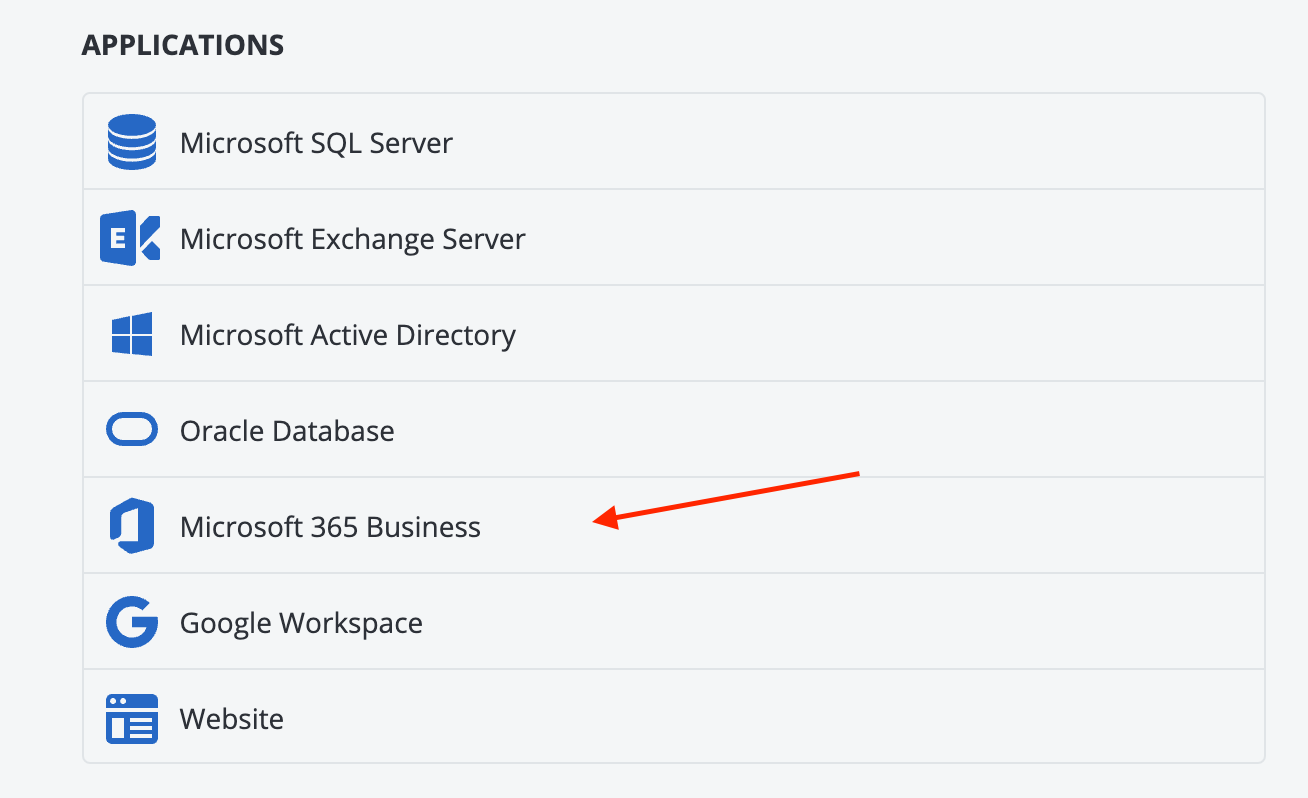1308x798 pixels.
Task: Click the 'E' logo beside Microsoft Exchange Server
Action: [x=131, y=238]
